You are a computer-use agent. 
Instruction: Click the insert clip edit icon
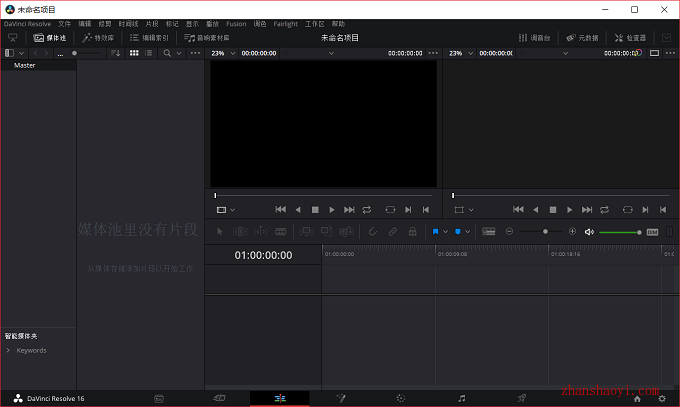pos(306,232)
